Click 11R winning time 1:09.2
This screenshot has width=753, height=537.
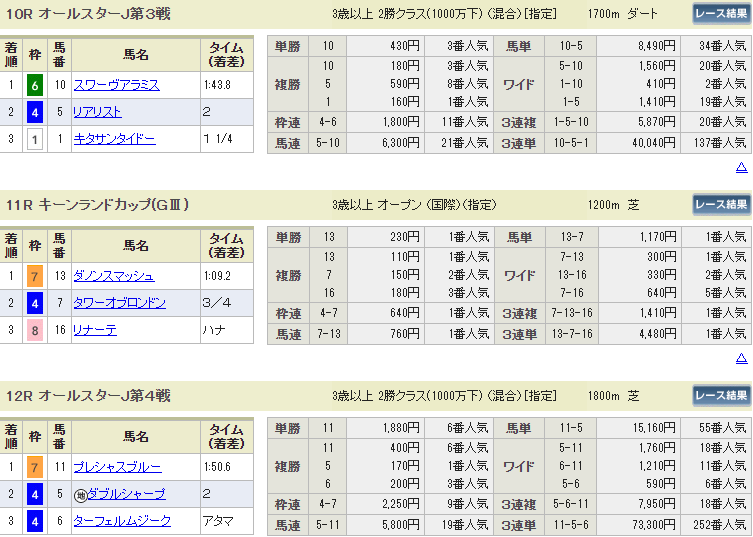pos(218,276)
